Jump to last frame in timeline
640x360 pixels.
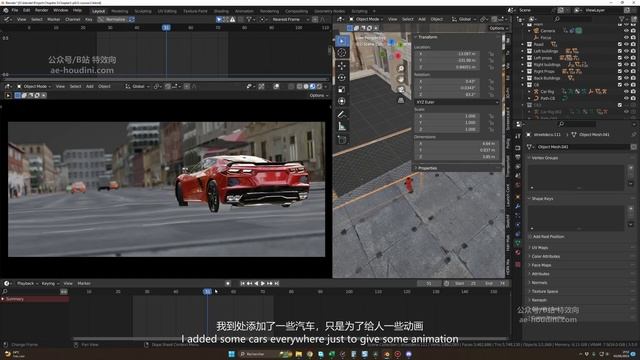tap(276, 283)
